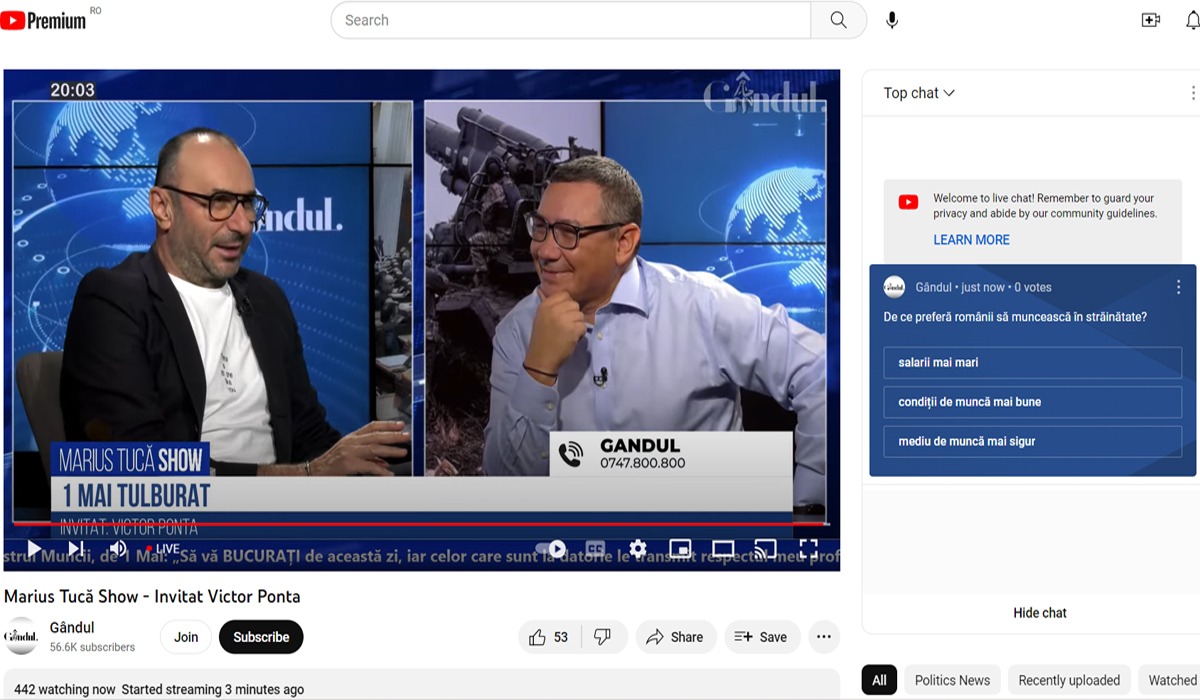Viewport: 1200px width, 700px height.
Task: Open notifications bell icon
Action: (1193, 20)
